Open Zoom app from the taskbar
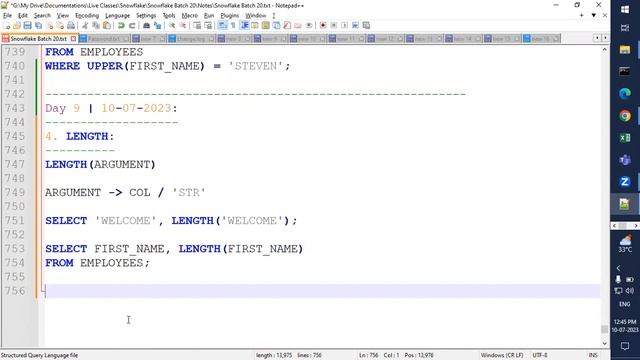 (x=625, y=182)
